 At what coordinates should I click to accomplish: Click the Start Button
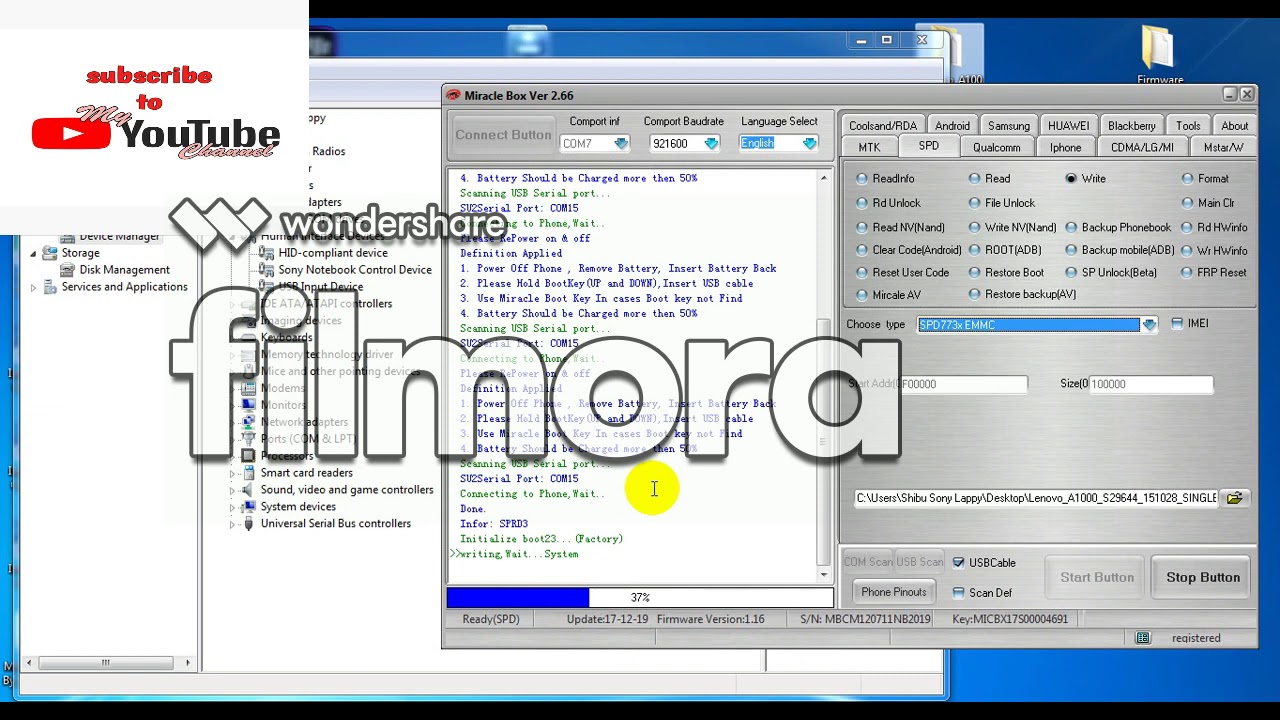(1097, 577)
